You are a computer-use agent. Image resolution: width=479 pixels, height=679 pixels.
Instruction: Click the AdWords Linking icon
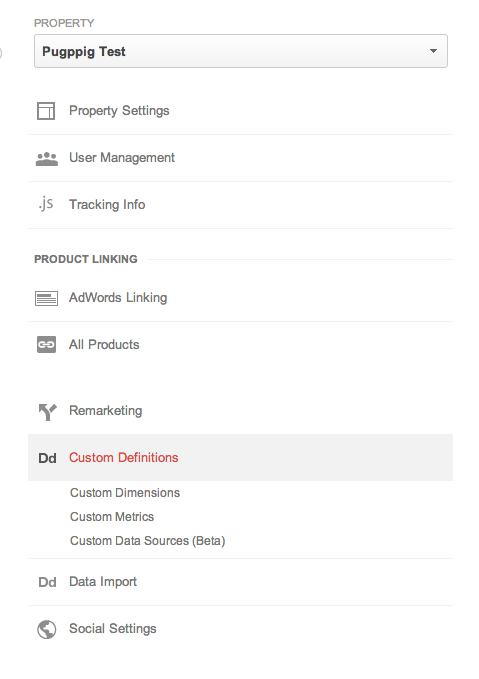pos(46,298)
